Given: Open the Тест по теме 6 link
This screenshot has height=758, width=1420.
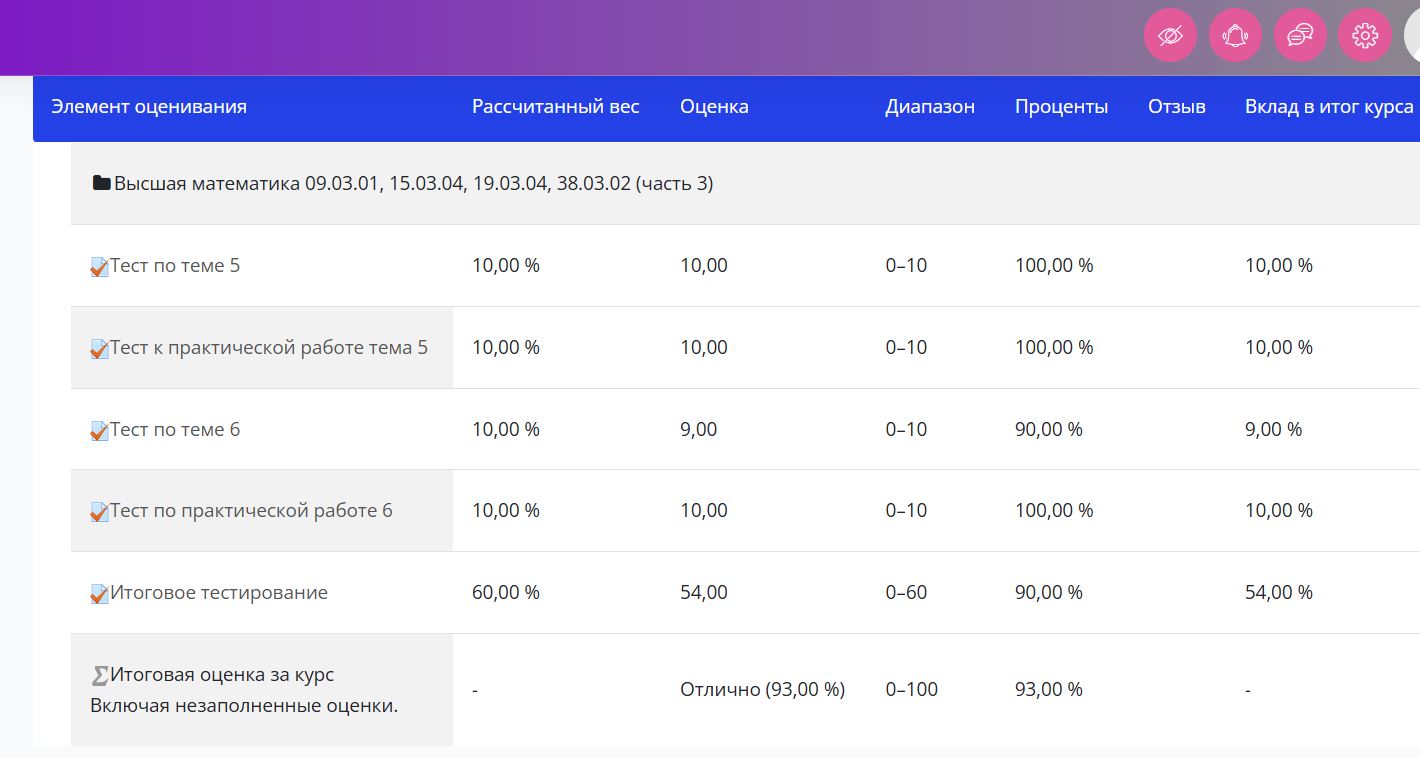Looking at the screenshot, I should click(175, 430).
